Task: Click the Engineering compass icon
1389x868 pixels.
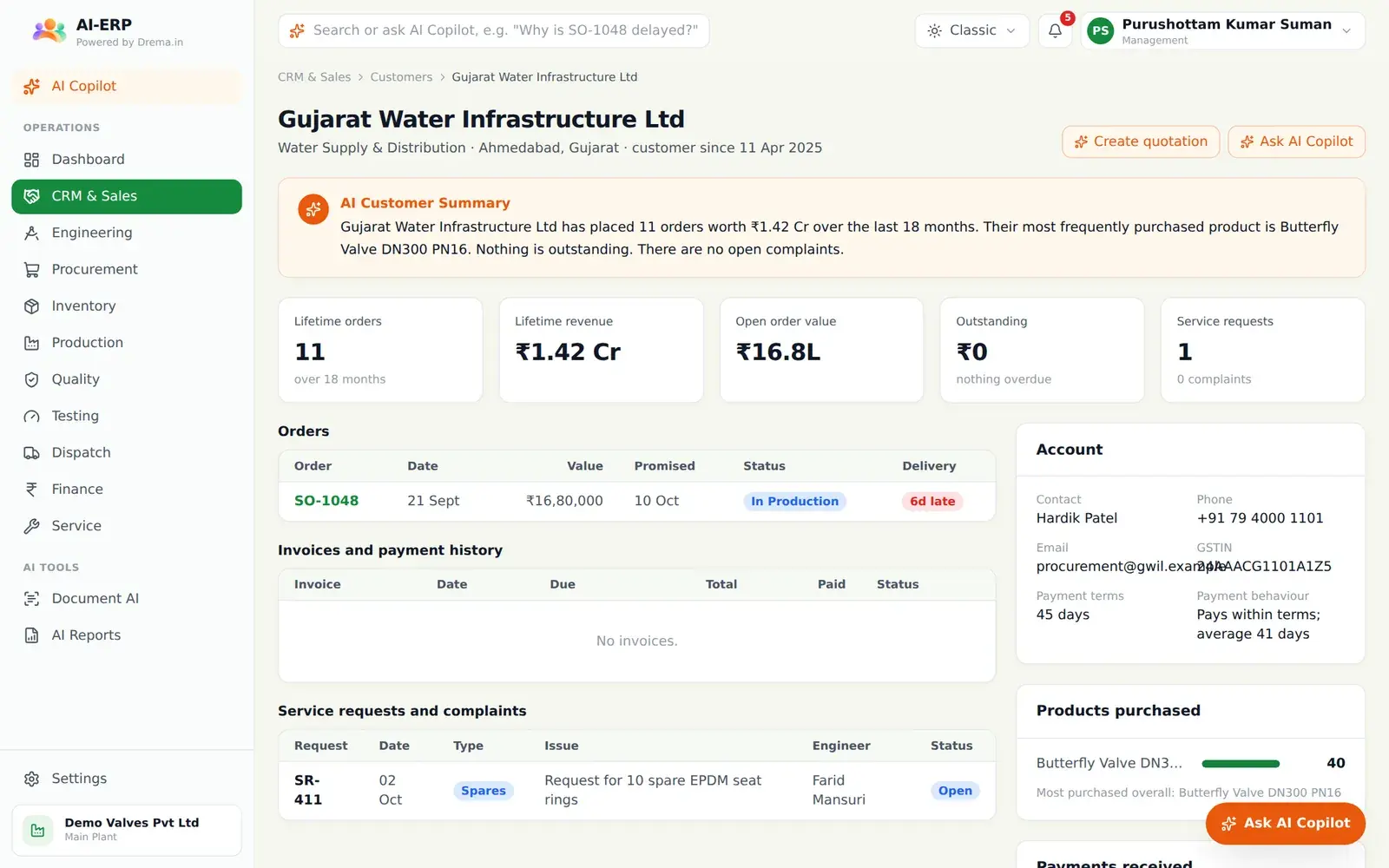Action: pos(32,233)
